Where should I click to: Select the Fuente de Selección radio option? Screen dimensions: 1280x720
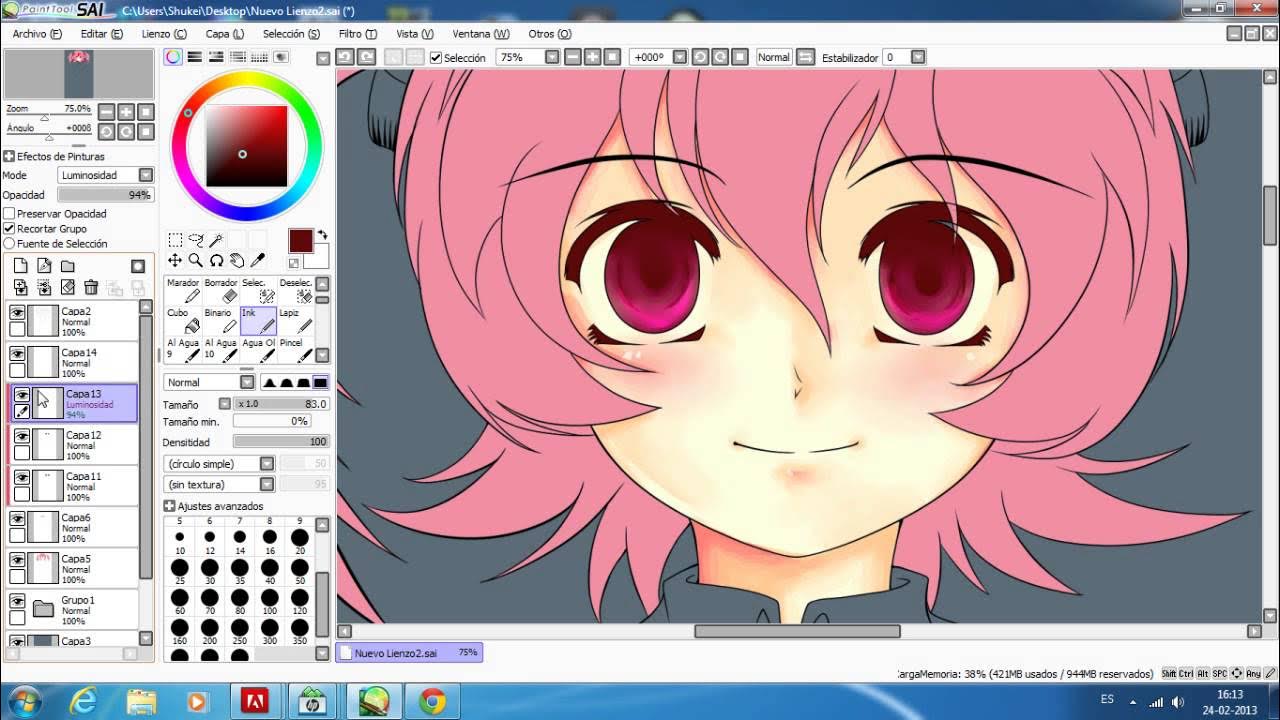click(9, 244)
